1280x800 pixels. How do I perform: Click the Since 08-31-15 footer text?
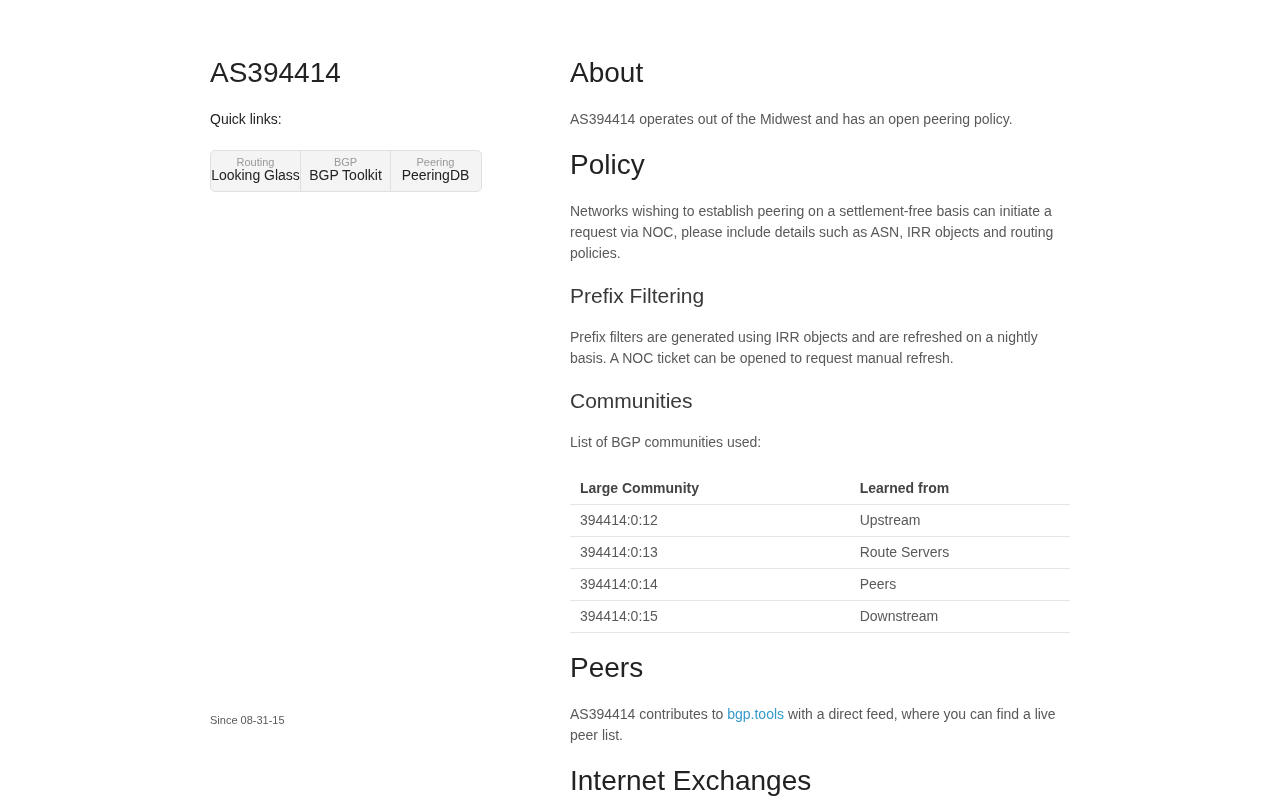click(x=247, y=720)
